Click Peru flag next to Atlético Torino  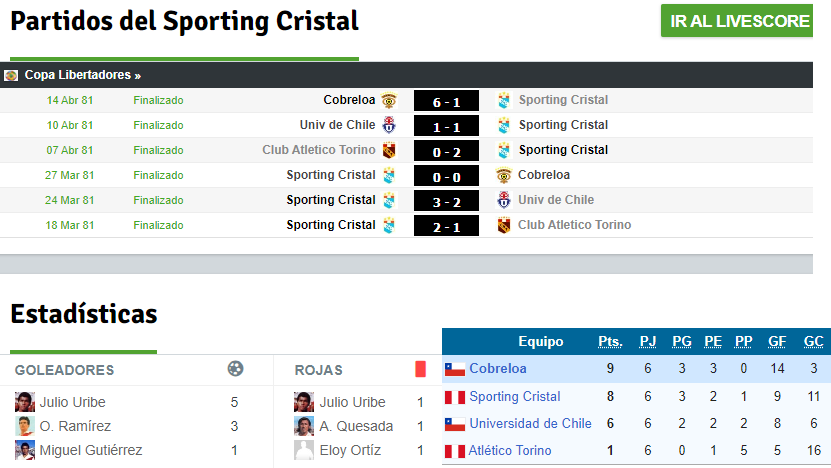tap(455, 451)
